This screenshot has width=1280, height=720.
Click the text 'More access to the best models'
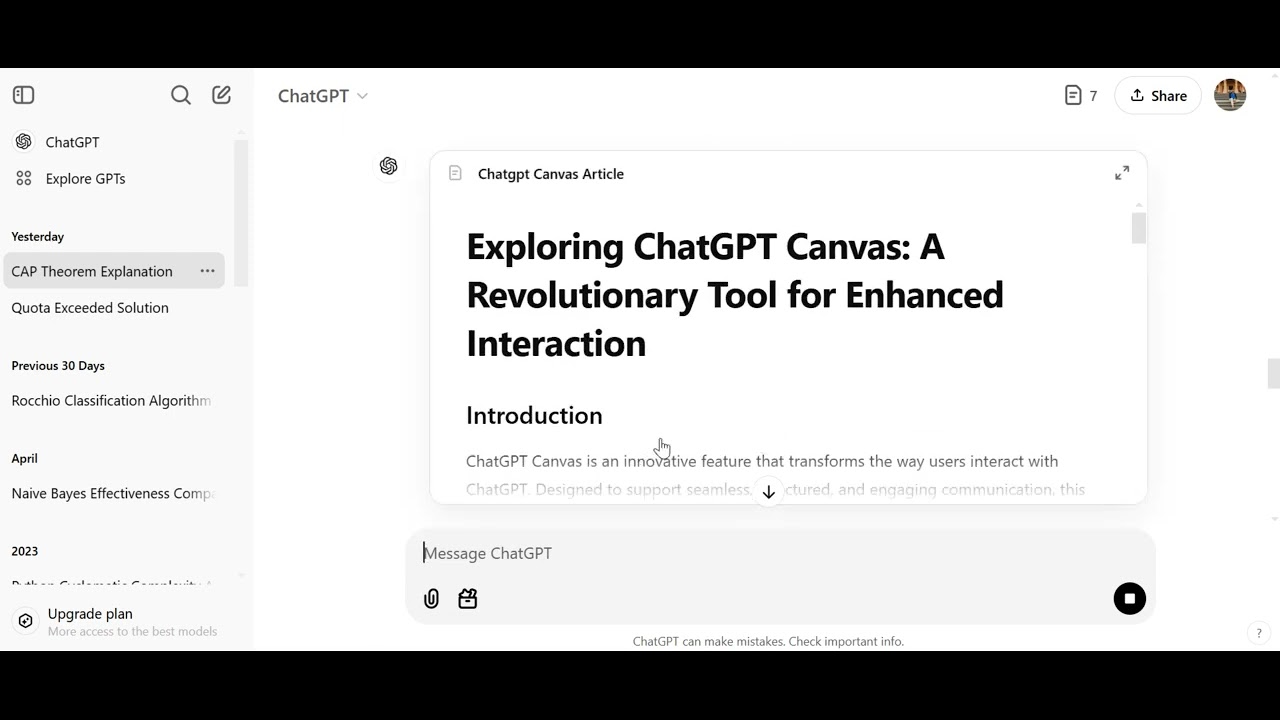tap(132, 632)
